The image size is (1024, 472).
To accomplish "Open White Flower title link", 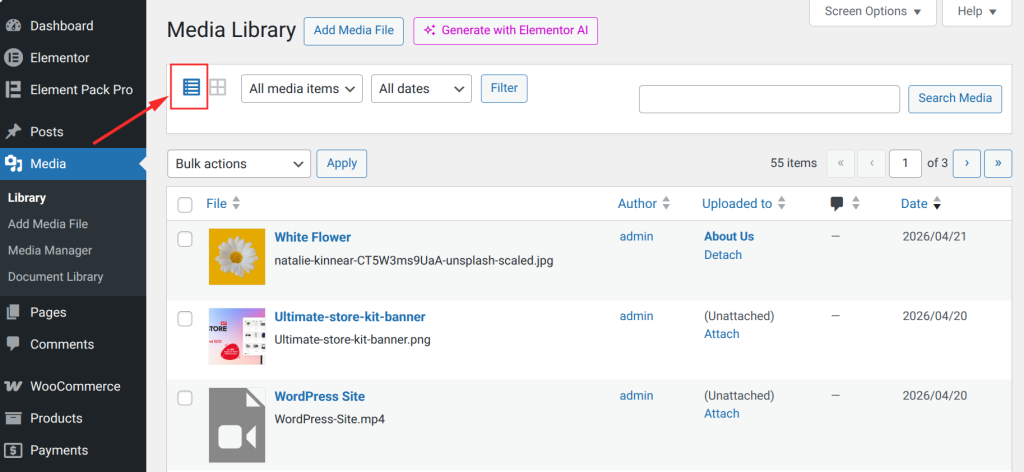I will click(x=313, y=237).
